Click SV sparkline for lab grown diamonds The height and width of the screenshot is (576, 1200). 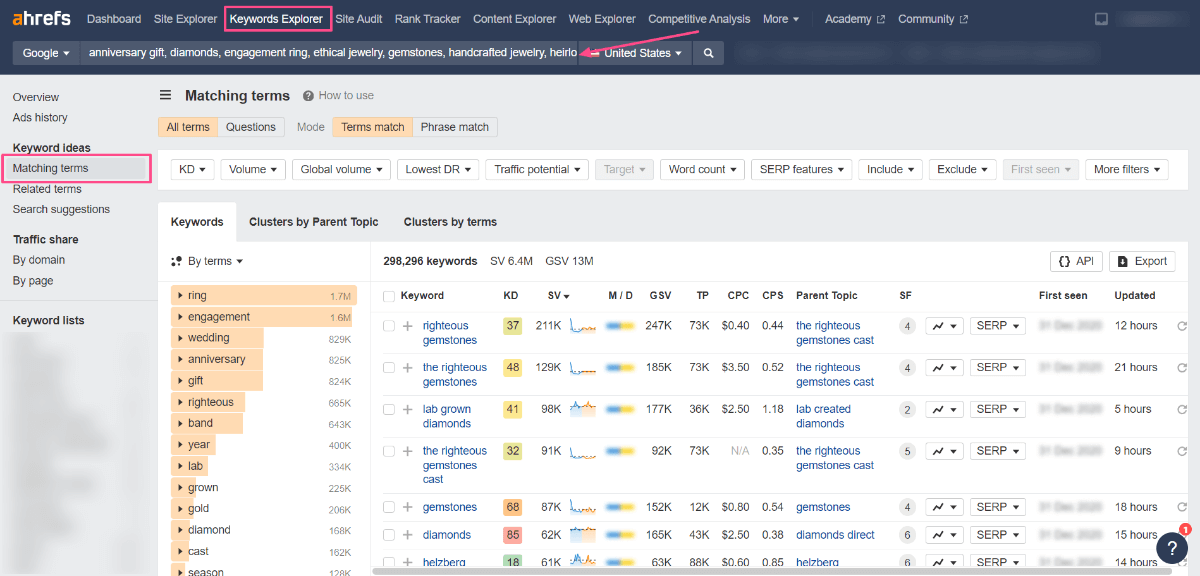click(x=582, y=409)
